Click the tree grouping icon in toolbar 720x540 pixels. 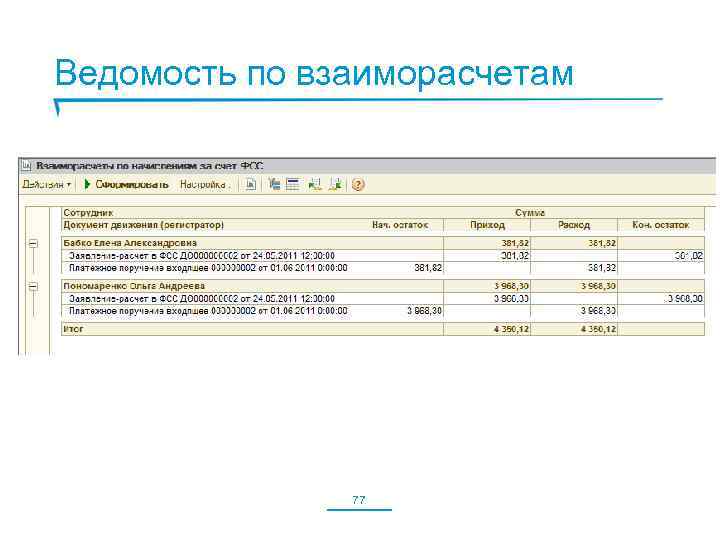pos(274,185)
